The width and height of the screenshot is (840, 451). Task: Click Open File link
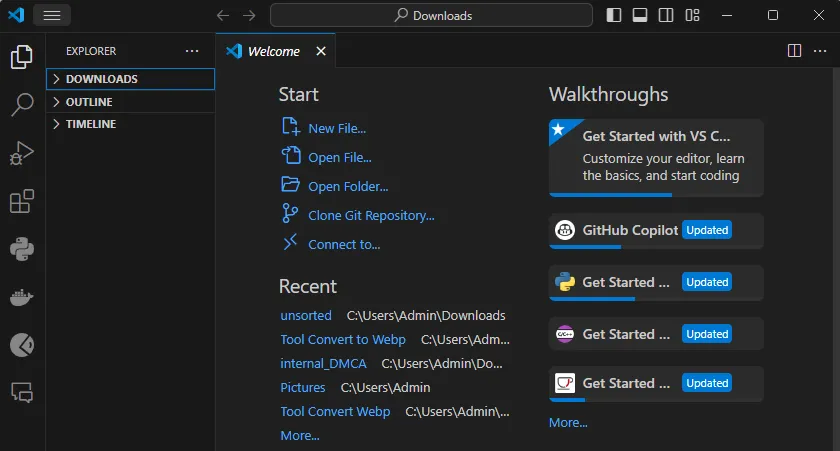[340, 157]
